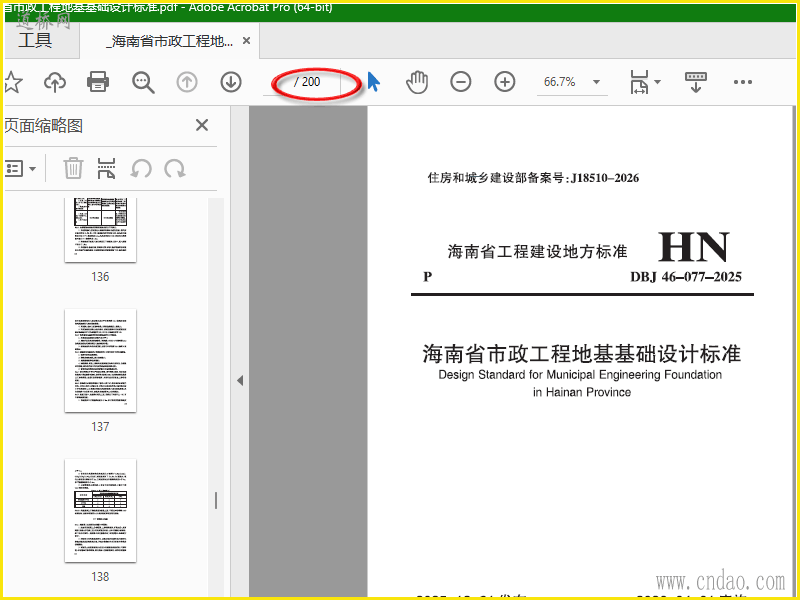Select page 137 thumbnail
The image size is (800, 600).
point(101,360)
